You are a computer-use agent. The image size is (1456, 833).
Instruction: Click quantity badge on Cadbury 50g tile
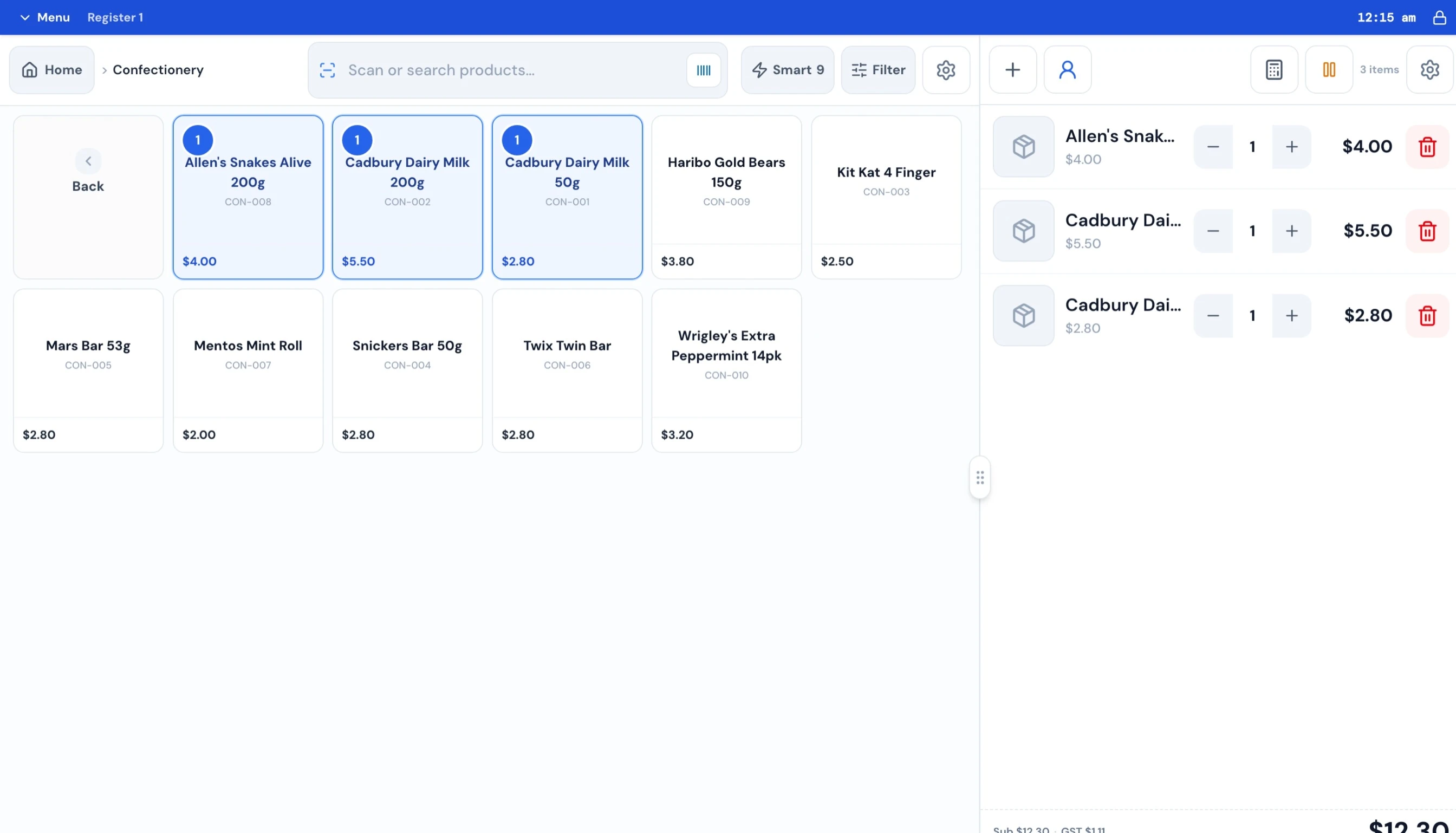(x=517, y=140)
